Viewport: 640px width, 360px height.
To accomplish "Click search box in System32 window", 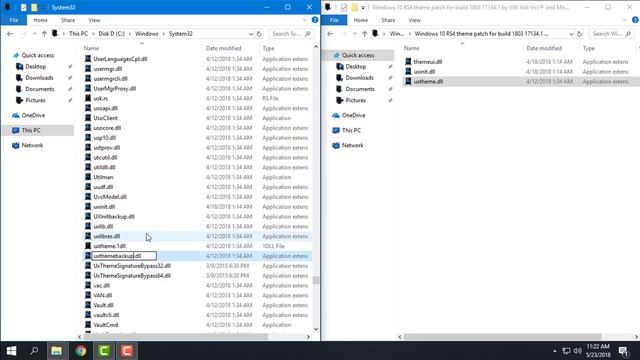I will pos(291,34).
